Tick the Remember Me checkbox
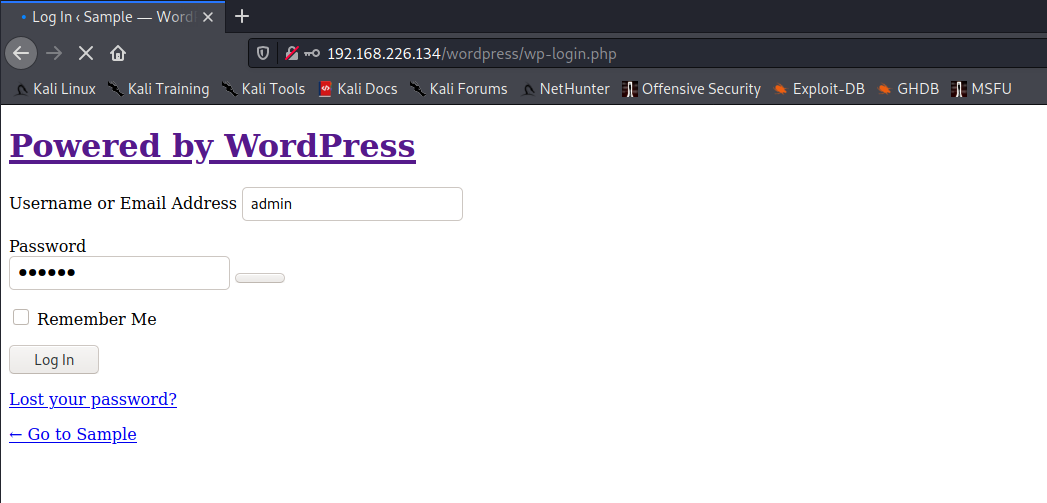The image size is (1047, 503). [x=21, y=317]
